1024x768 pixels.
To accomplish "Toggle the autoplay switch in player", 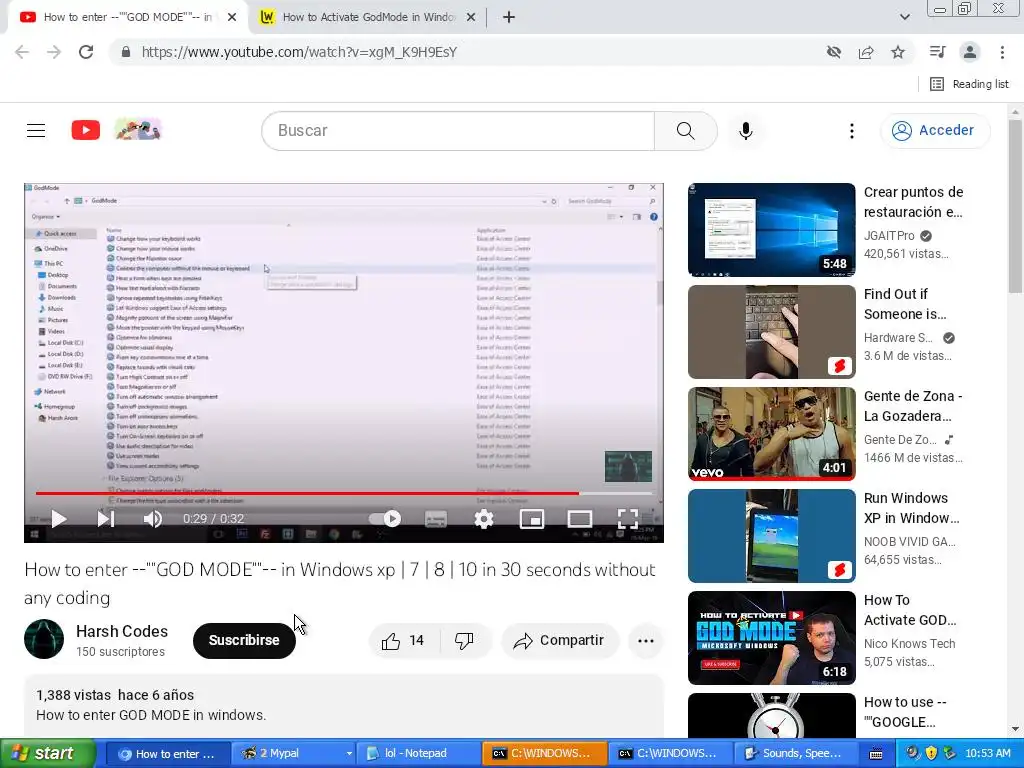I will coord(385,519).
